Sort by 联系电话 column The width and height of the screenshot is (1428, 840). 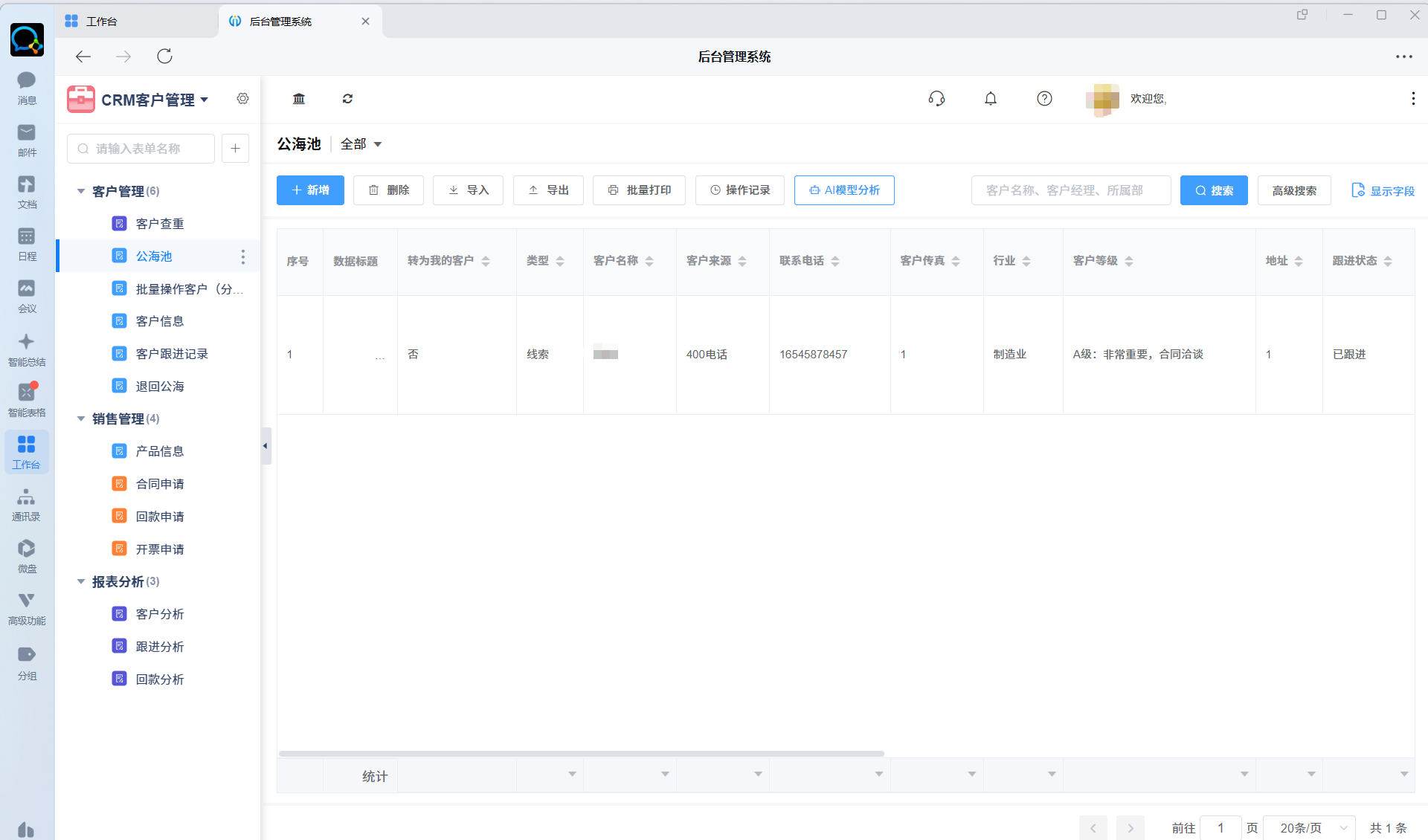pos(835,261)
